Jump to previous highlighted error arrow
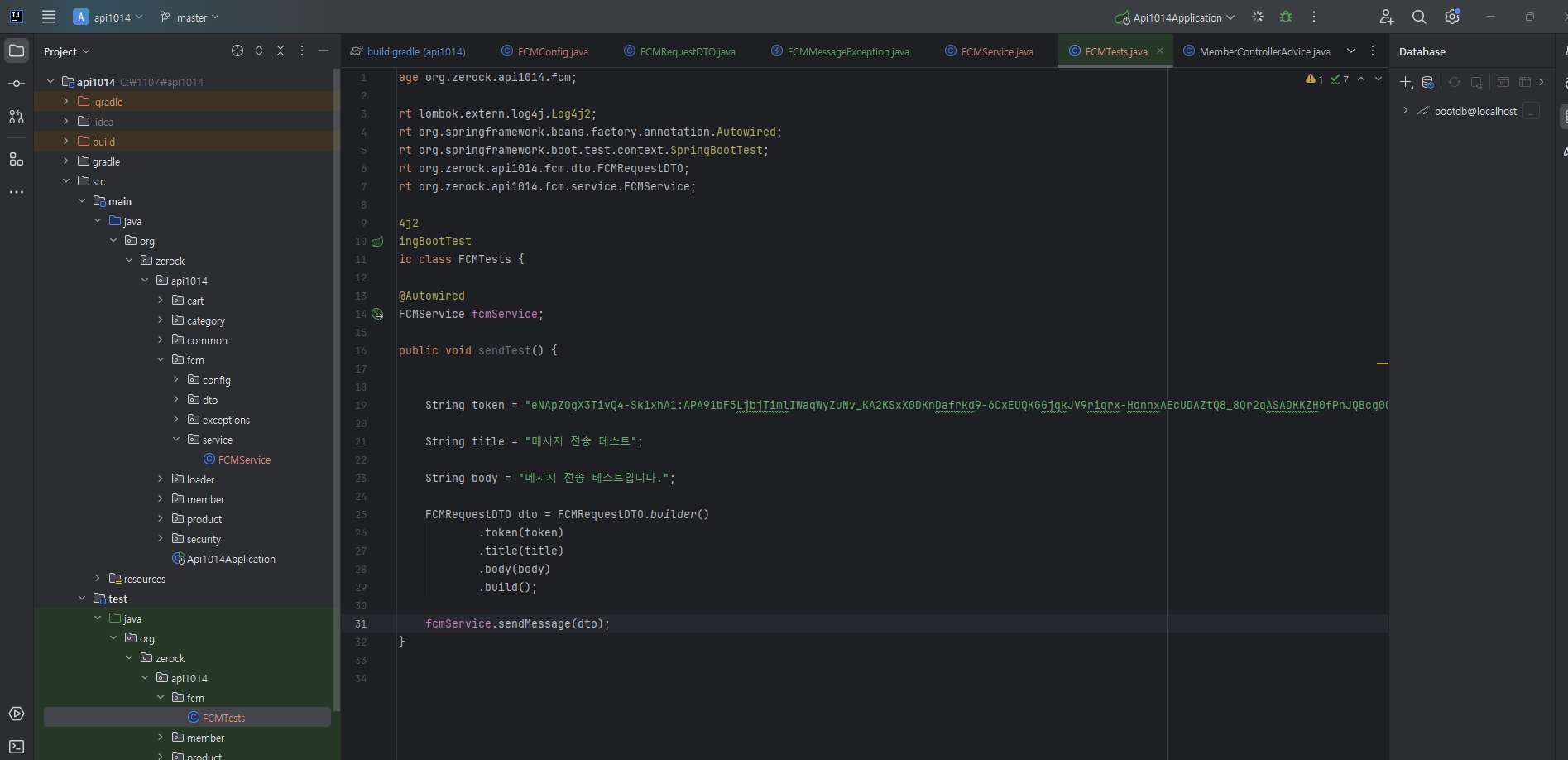This screenshot has width=1568, height=760. pyautogui.click(x=1361, y=79)
